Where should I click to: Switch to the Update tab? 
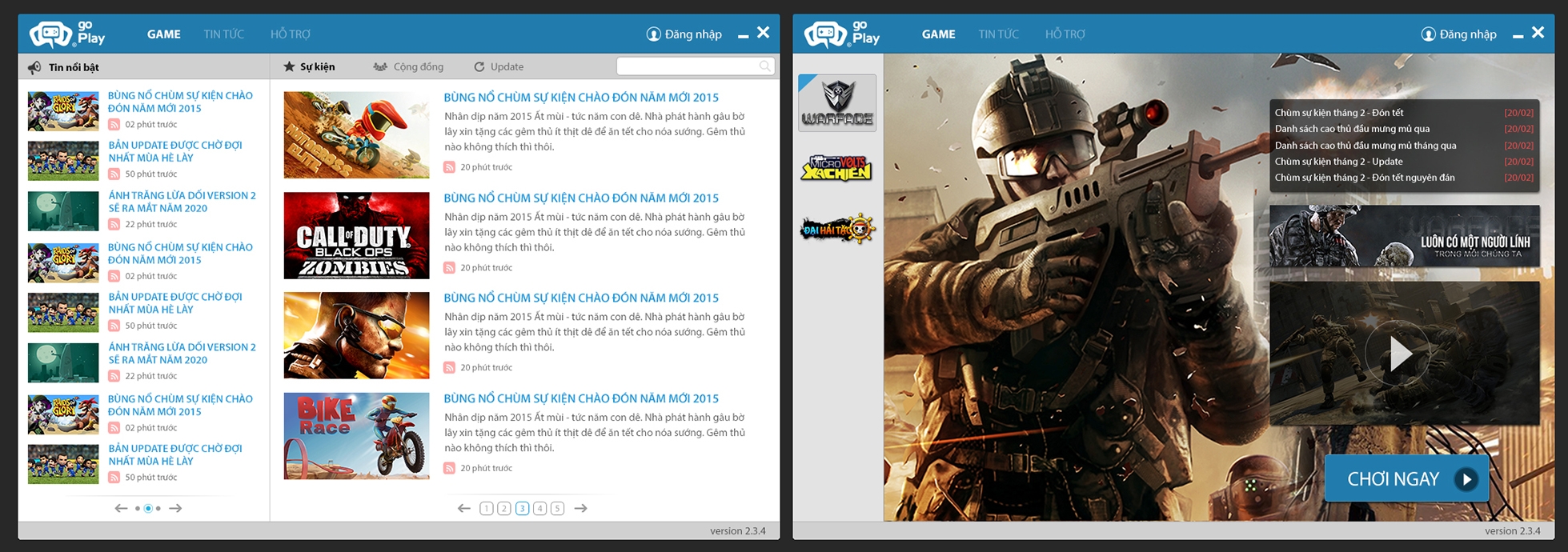coord(499,67)
